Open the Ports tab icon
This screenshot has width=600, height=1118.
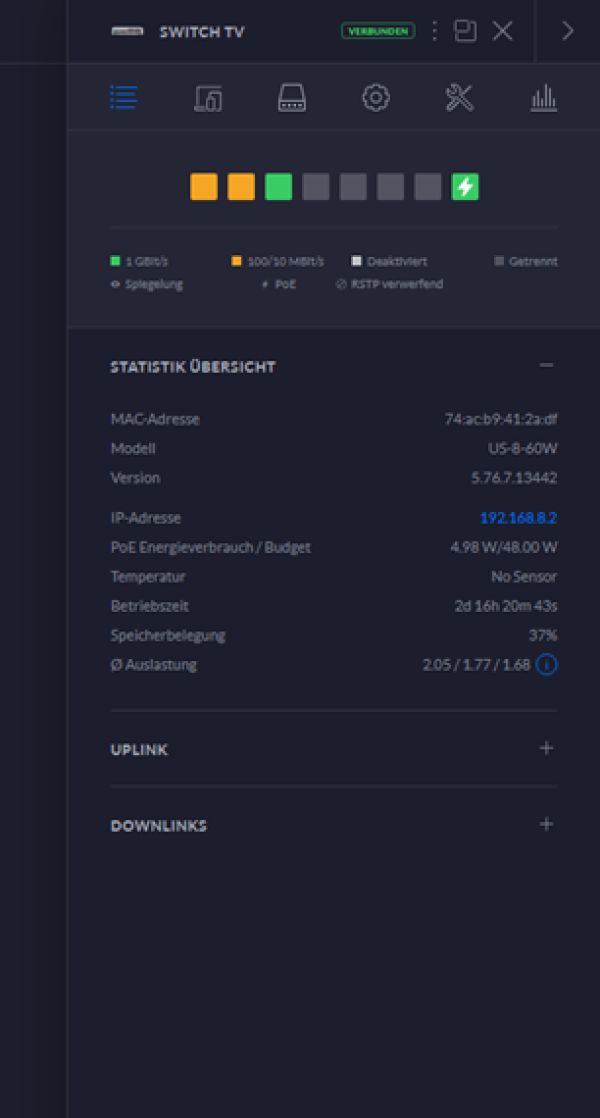pos(292,98)
